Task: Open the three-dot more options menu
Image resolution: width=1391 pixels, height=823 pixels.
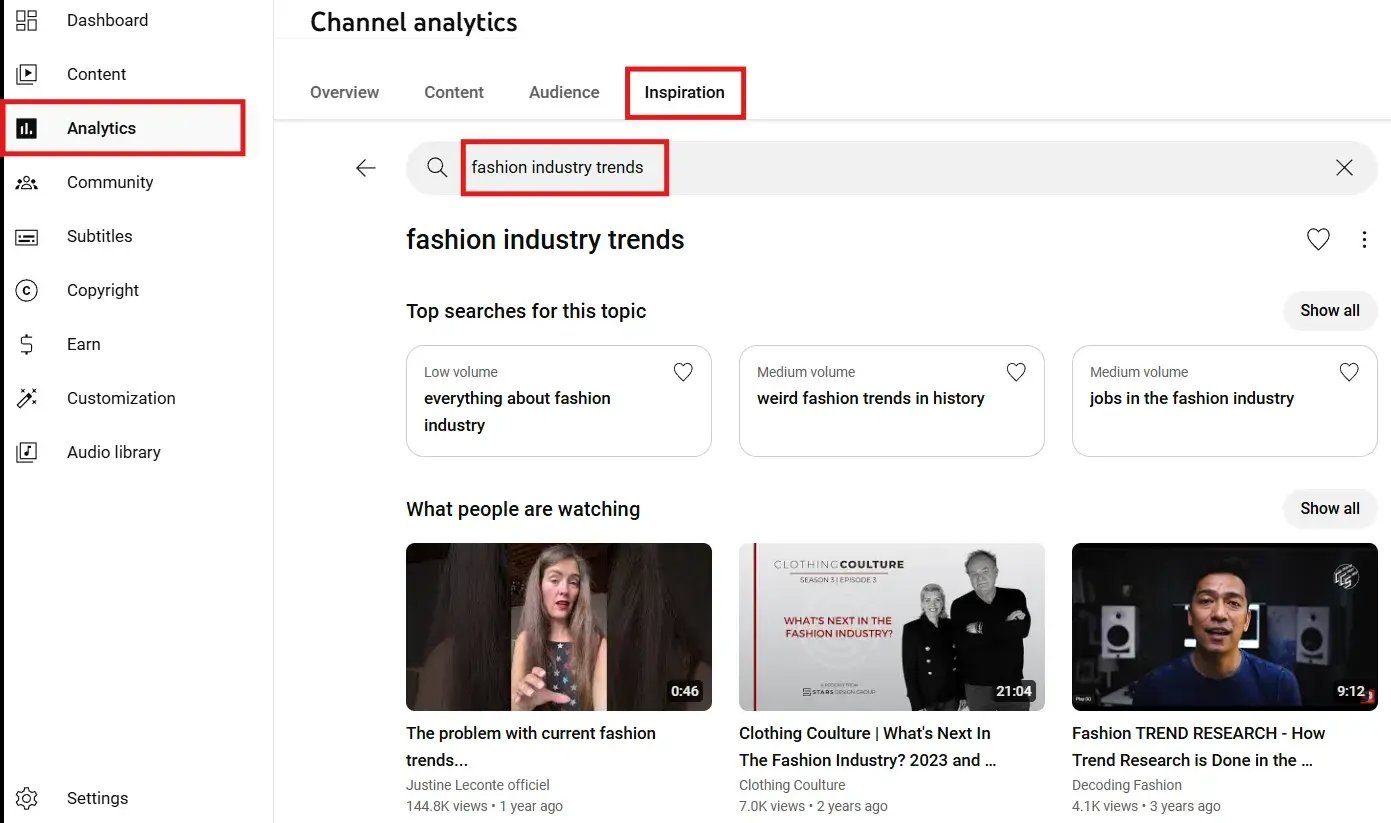Action: (x=1364, y=240)
